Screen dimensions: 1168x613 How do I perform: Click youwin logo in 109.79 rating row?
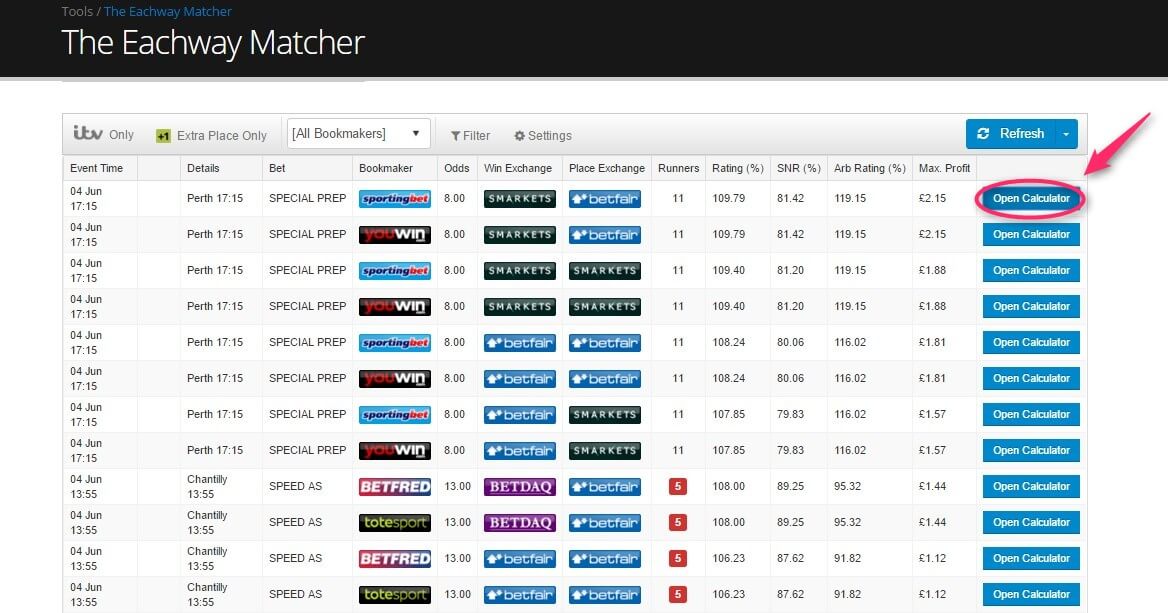[x=395, y=235]
